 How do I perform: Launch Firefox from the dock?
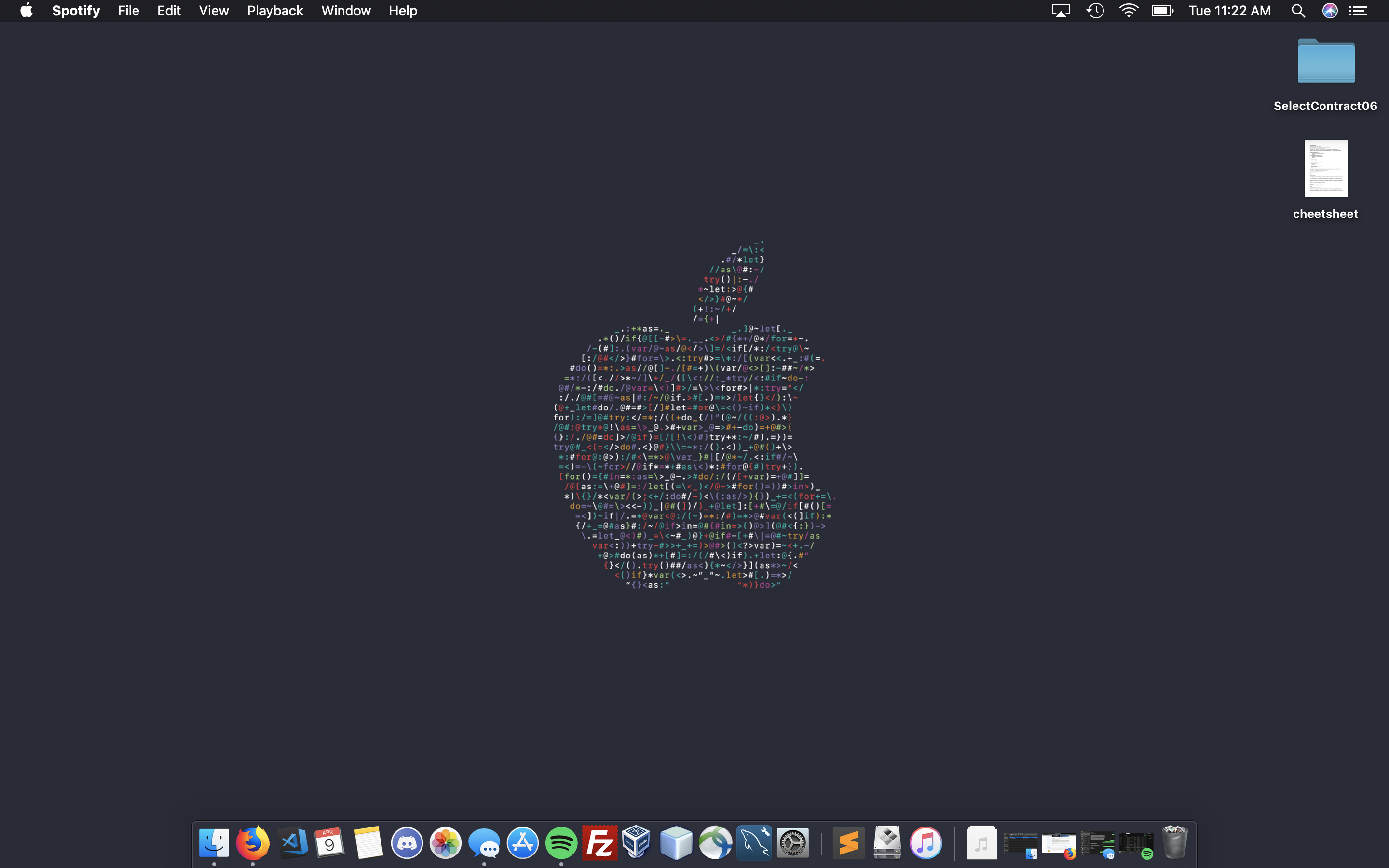[x=253, y=843]
